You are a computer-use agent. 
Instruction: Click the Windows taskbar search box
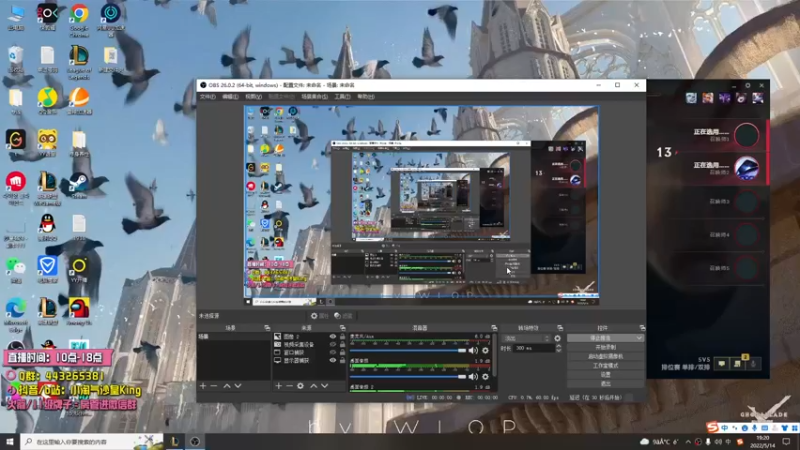click(92, 441)
